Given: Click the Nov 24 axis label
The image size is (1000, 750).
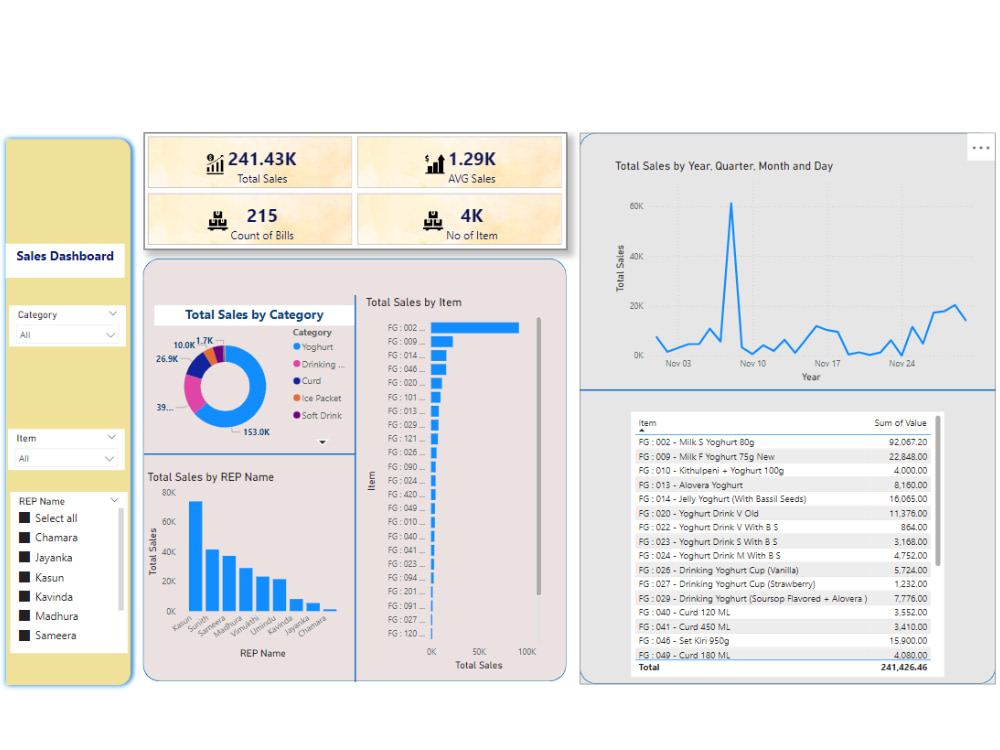Looking at the screenshot, I should point(902,364).
